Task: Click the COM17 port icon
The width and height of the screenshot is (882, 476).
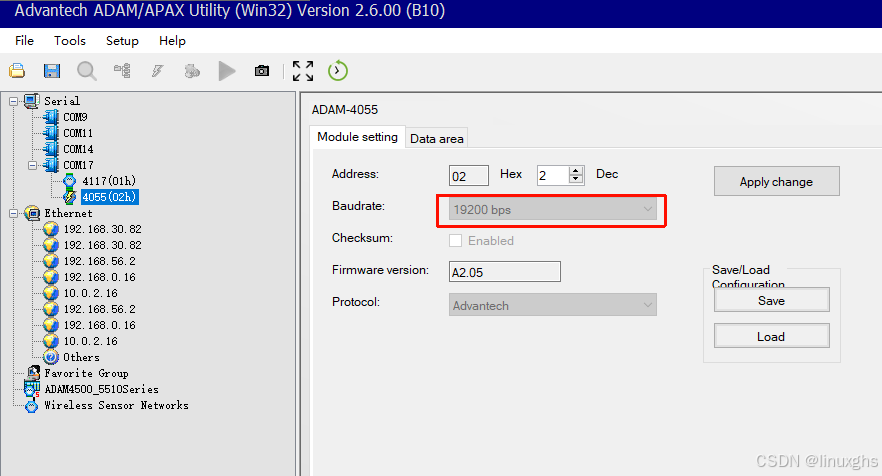Action: (51, 165)
